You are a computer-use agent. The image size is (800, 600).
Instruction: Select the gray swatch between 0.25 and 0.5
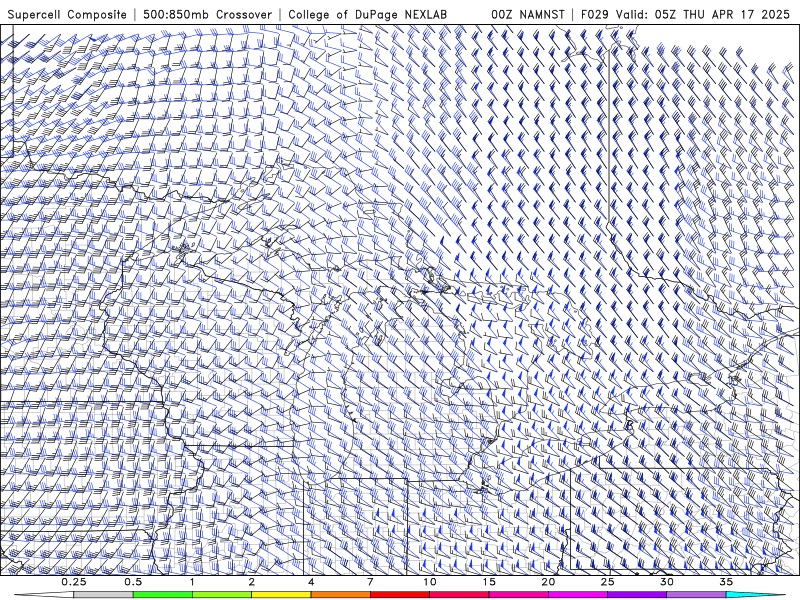[103, 595]
